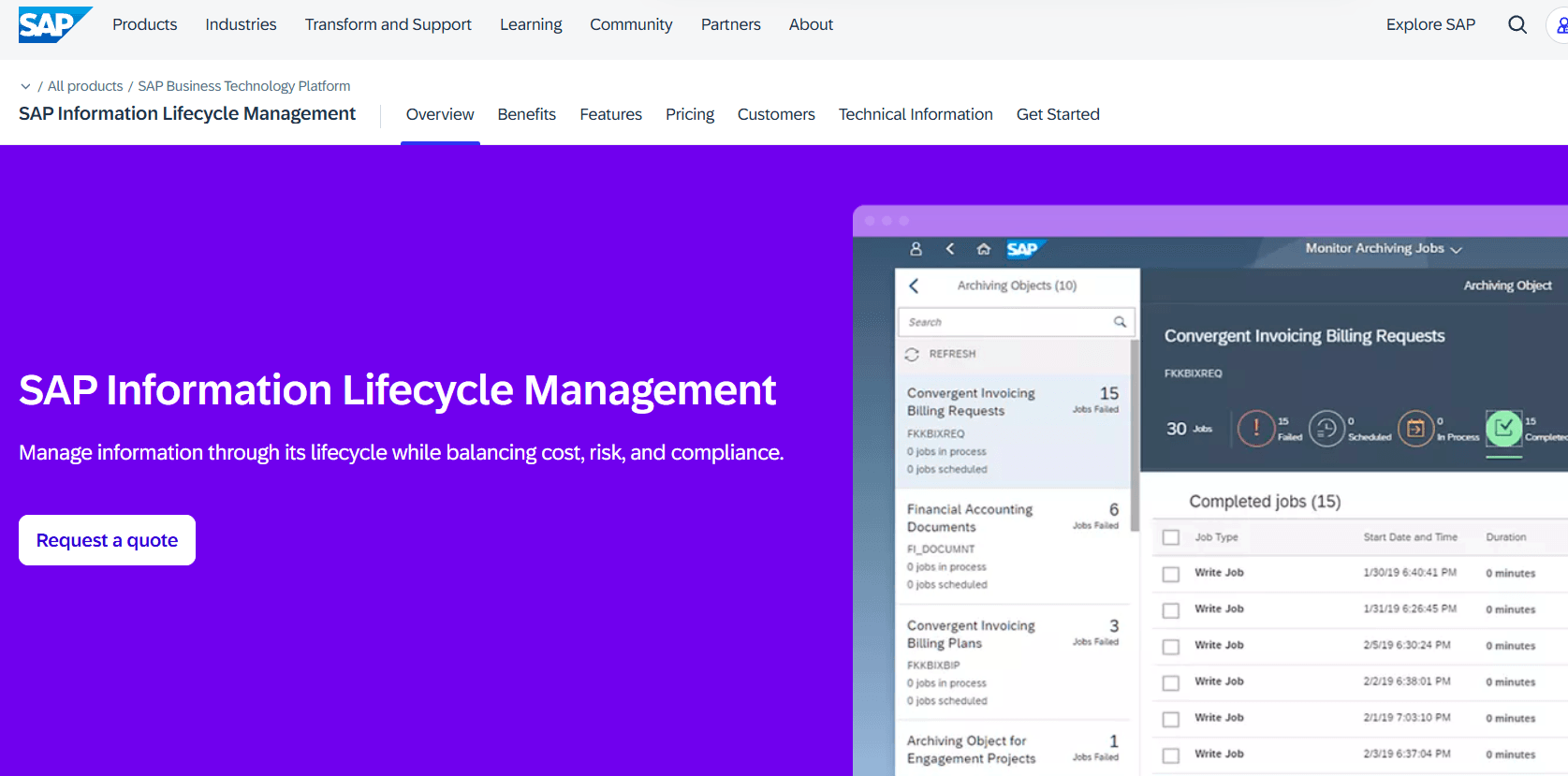Click the SAP logo in the header
The width and height of the screenshot is (1568, 776).
[x=55, y=24]
